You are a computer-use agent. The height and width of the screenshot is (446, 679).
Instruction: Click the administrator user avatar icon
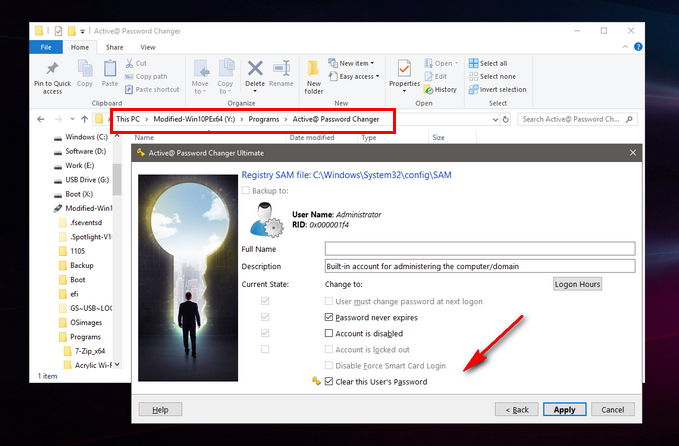pyautogui.click(x=266, y=220)
